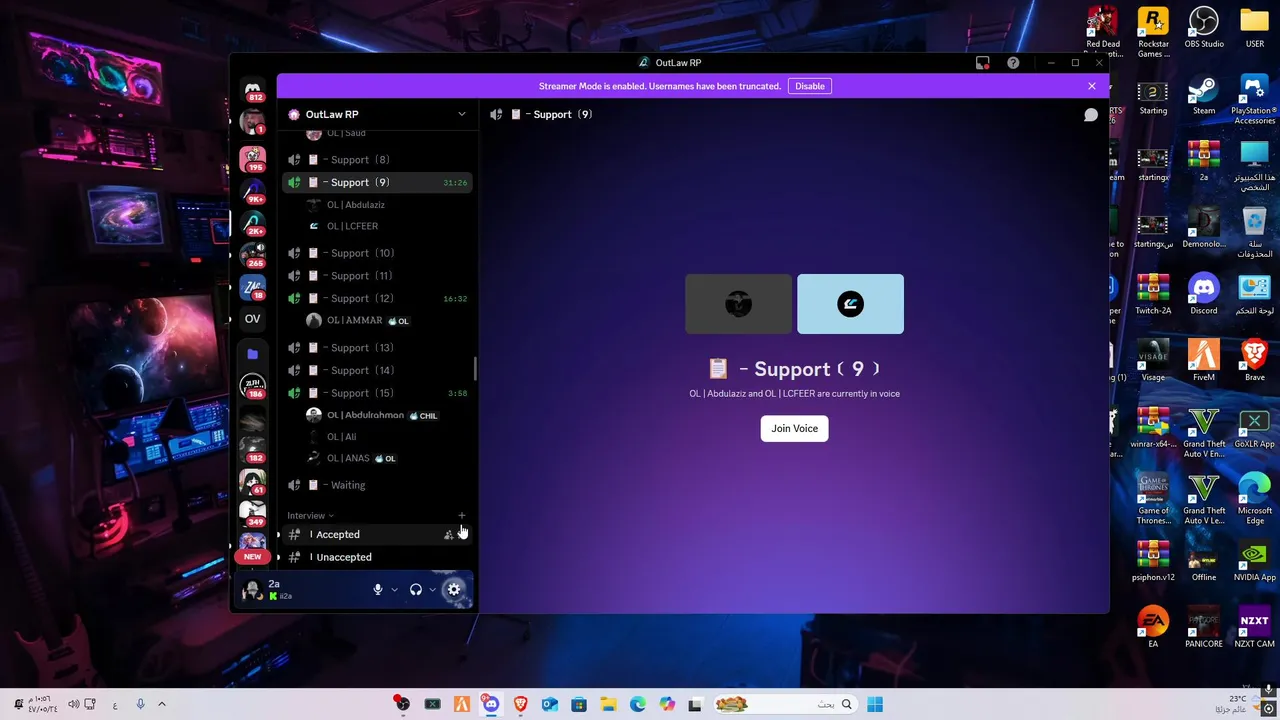This screenshot has width=1280, height=720.
Task: Collapse the Interview category
Action: coord(310,516)
